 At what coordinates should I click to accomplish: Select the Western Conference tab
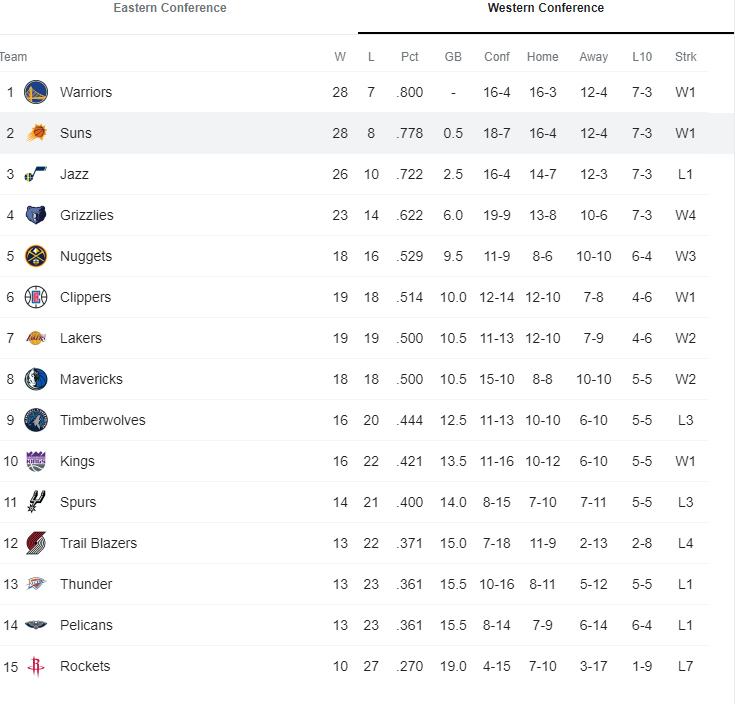pyautogui.click(x=546, y=8)
